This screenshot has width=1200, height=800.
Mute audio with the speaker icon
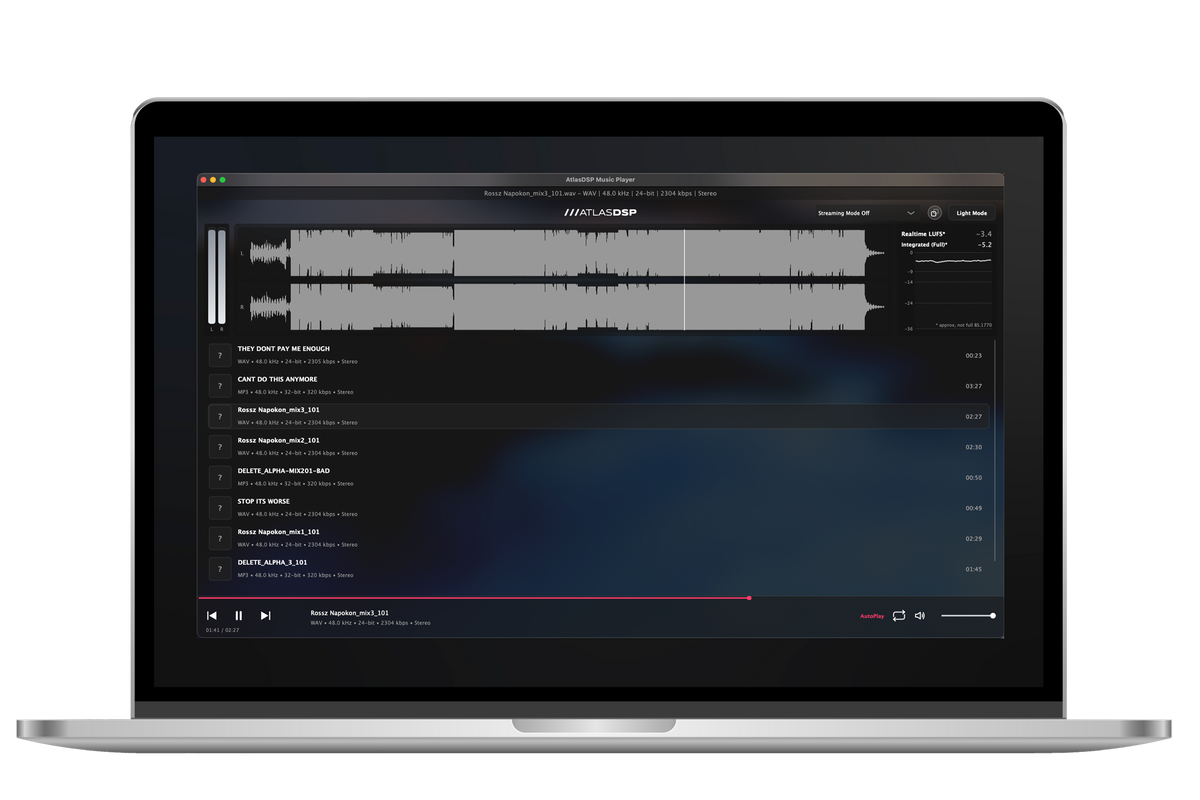coord(920,616)
